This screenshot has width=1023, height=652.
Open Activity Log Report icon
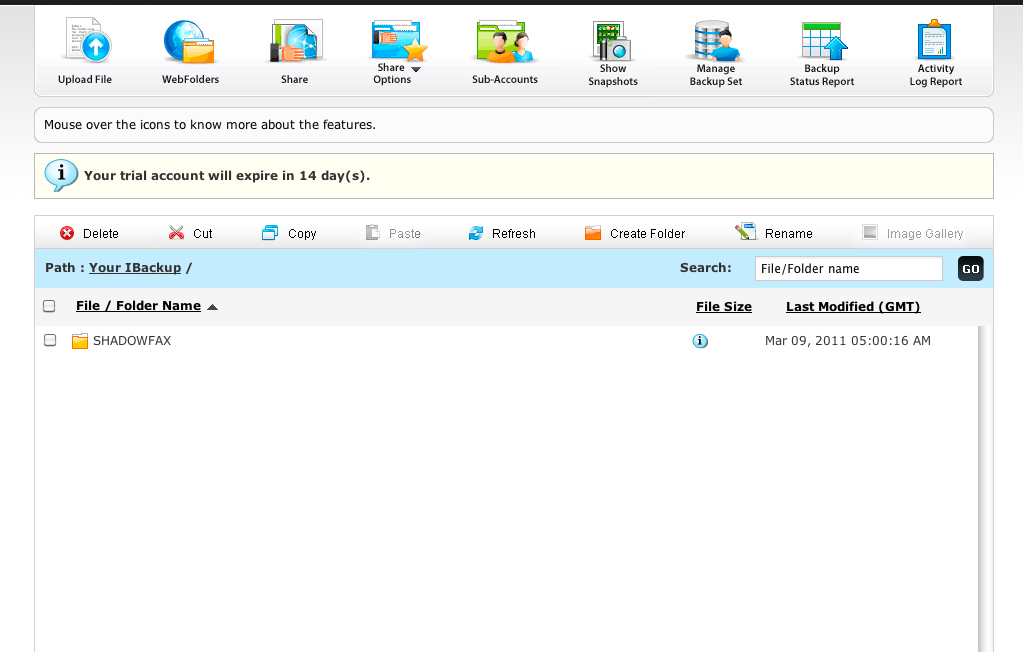(934, 40)
